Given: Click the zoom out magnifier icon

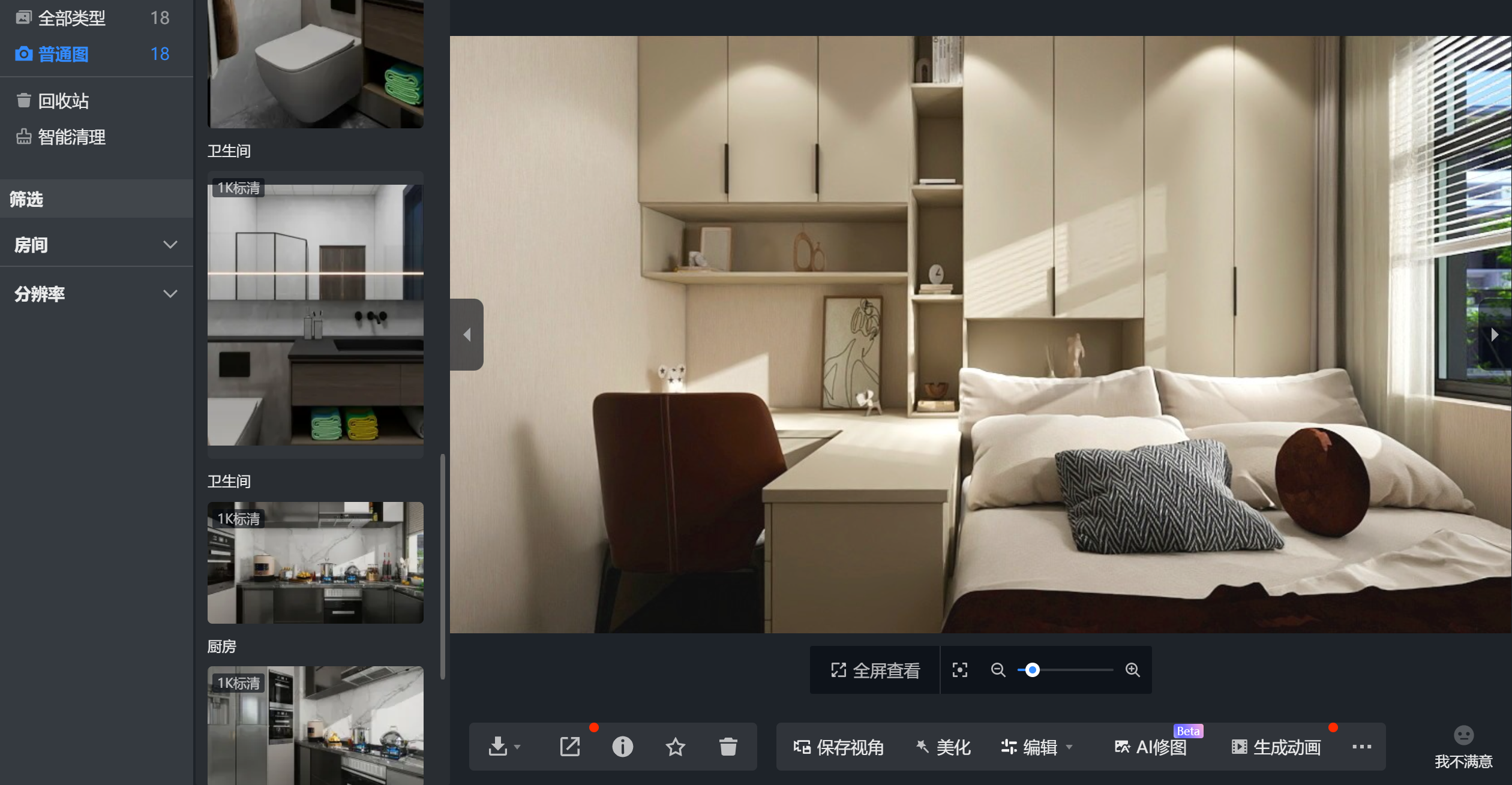Looking at the screenshot, I should [998, 670].
